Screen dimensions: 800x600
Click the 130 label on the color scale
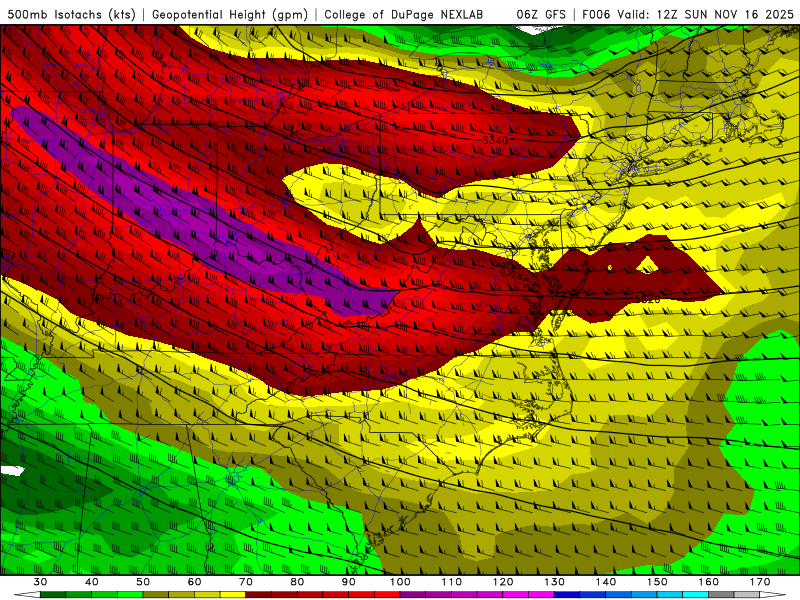click(x=555, y=582)
